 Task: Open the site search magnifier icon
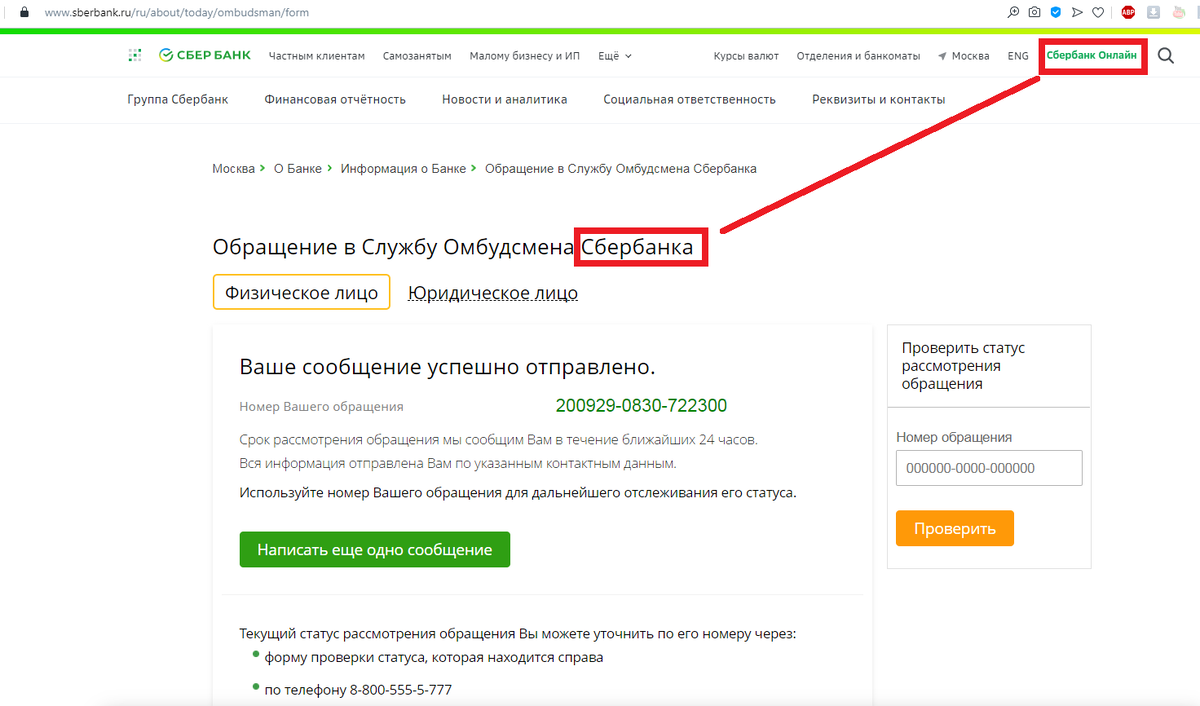[1165, 56]
